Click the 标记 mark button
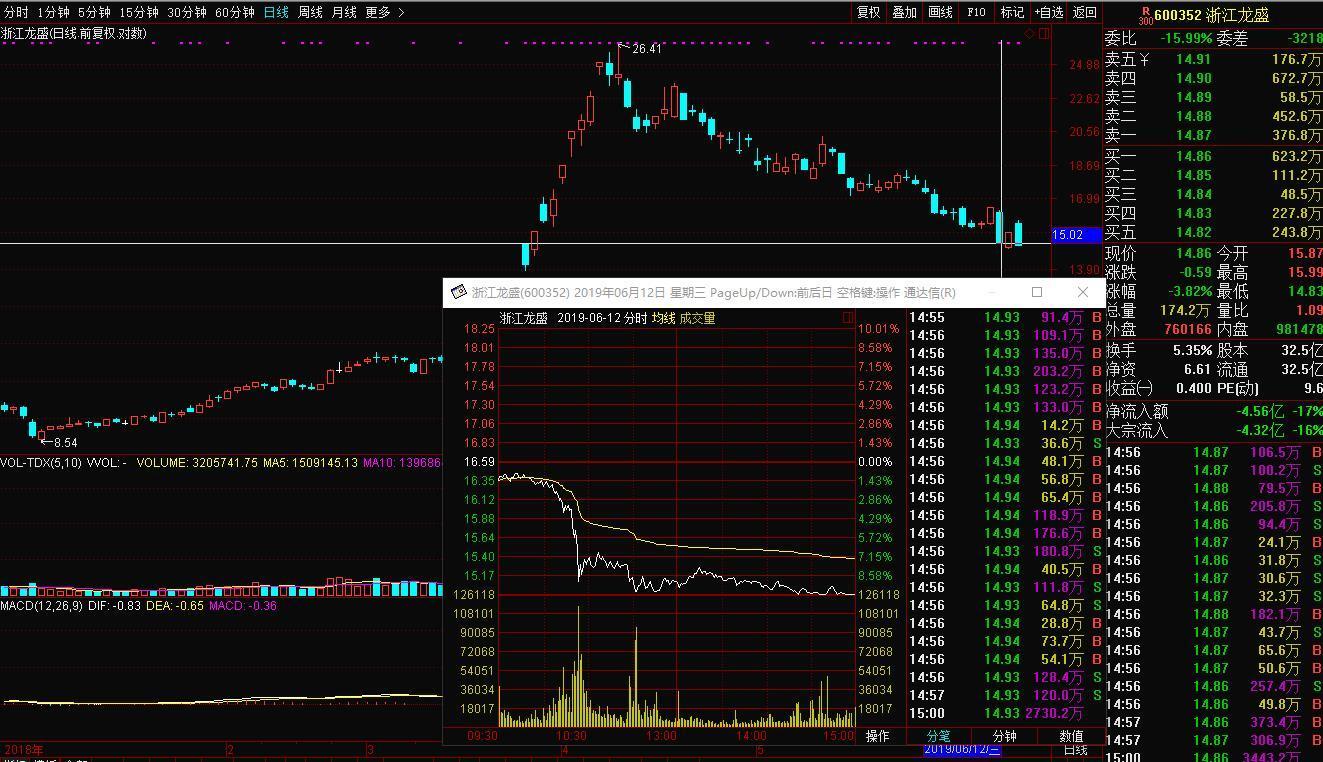 pos(1013,12)
